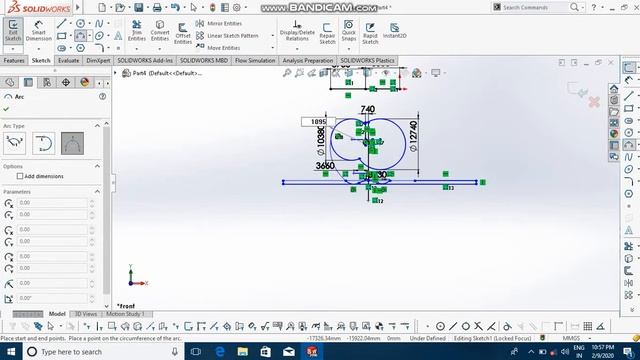Image resolution: width=640 pixels, height=360 pixels.
Task: Click the Repair Sketch tool
Action: (327, 33)
